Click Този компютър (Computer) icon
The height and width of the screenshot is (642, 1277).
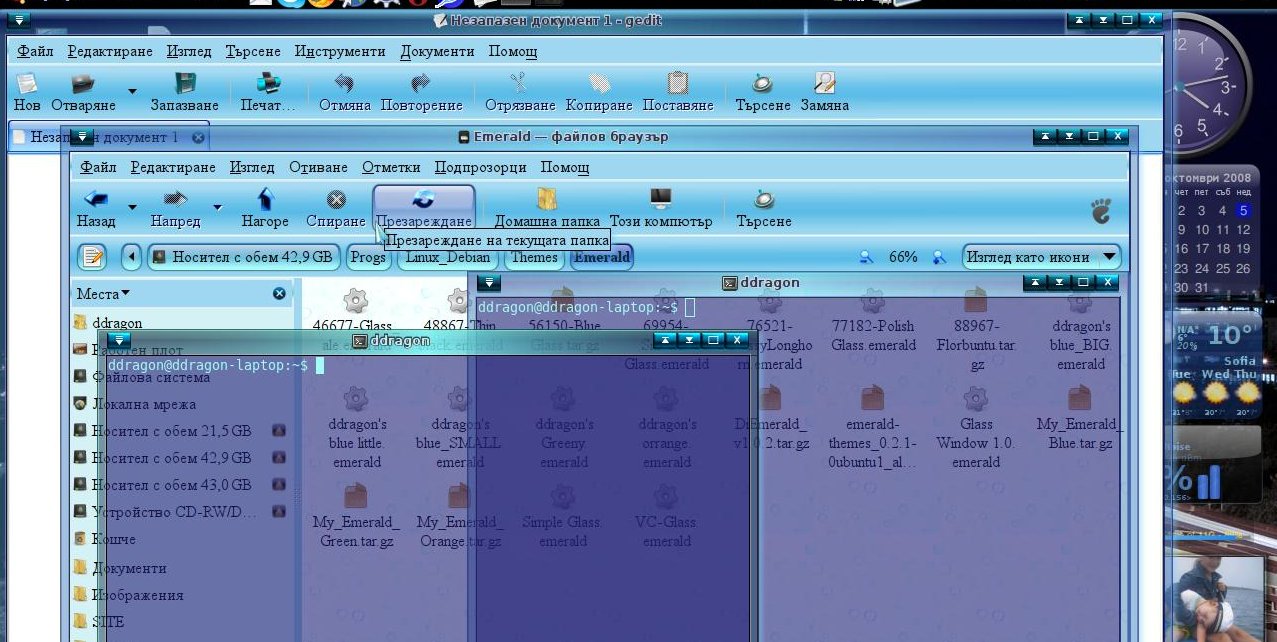[x=661, y=199]
